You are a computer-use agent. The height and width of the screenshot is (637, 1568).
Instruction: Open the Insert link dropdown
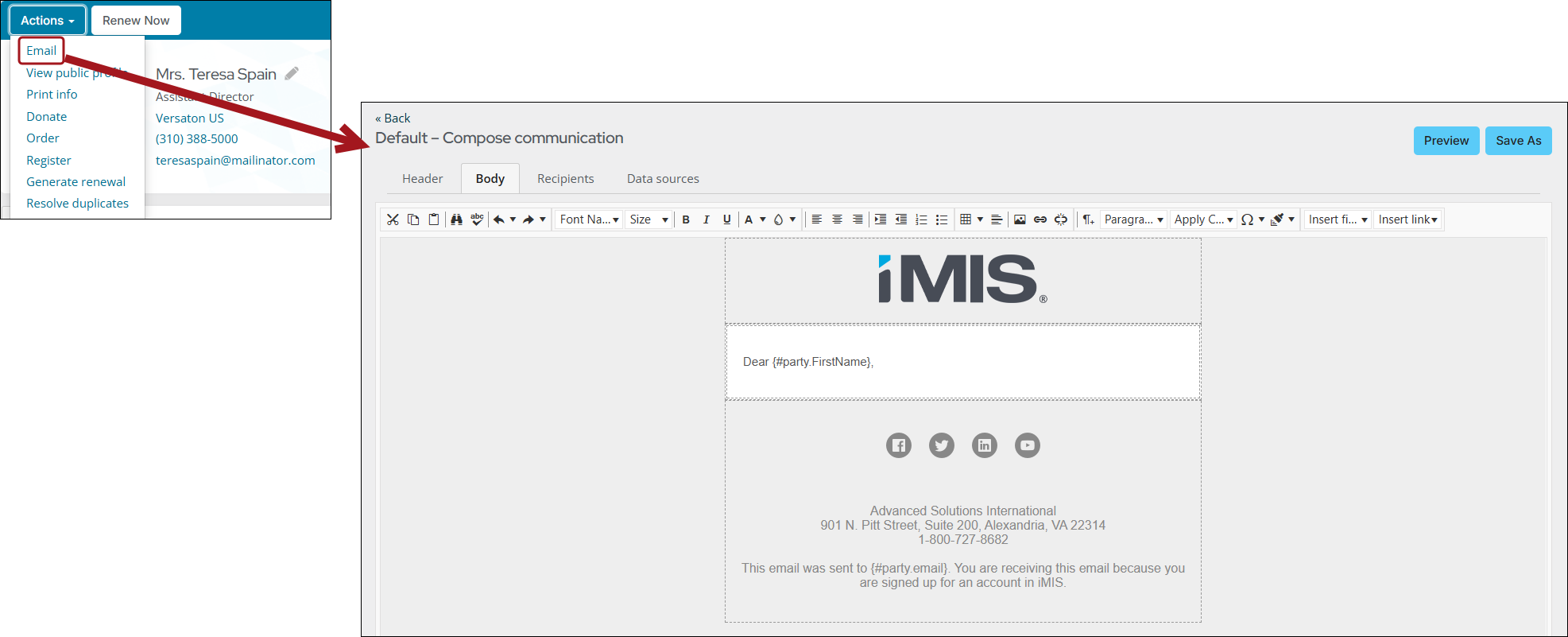[x=1407, y=219]
